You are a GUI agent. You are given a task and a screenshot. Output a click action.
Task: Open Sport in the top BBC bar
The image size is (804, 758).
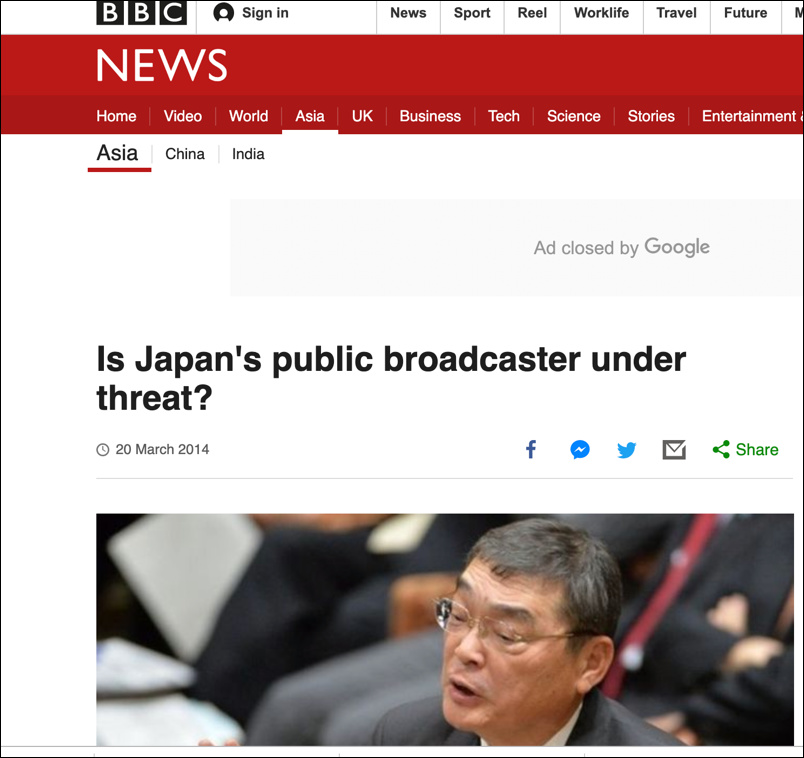[472, 13]
